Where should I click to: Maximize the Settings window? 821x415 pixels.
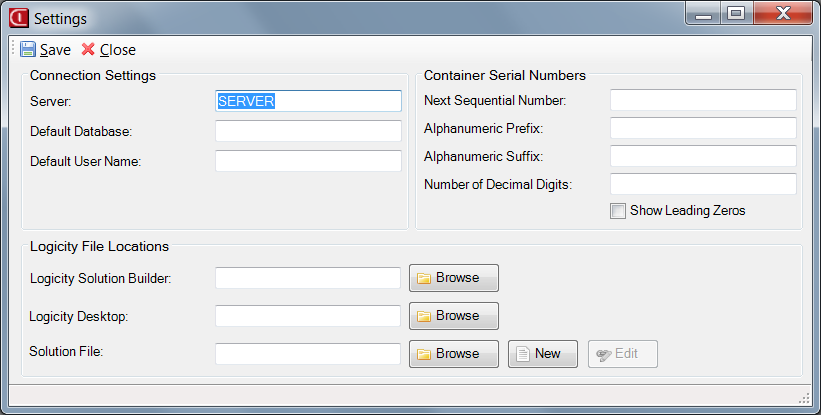pos(736,14)
